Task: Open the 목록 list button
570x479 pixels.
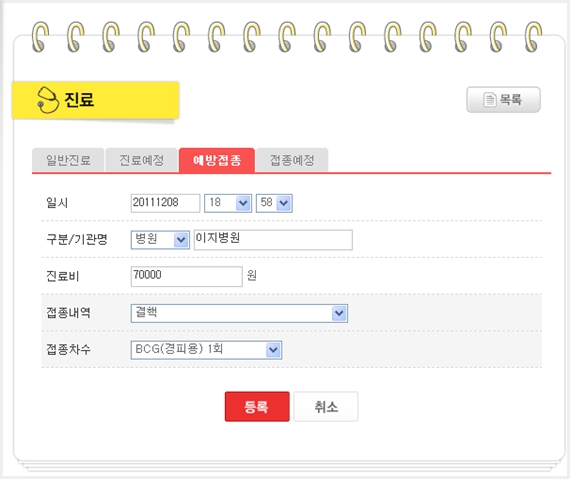Action: click(x=503, y=100)
